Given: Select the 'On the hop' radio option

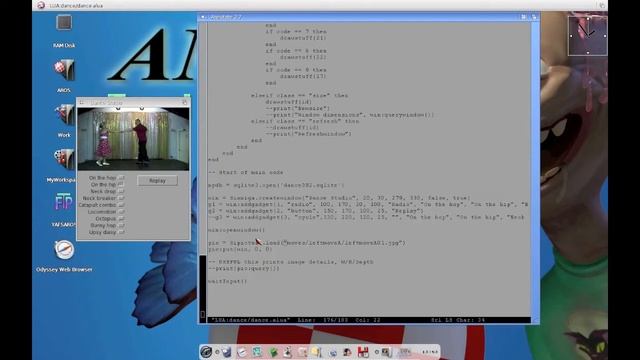Looking at the screenshot, I should (x=121, y=178).
